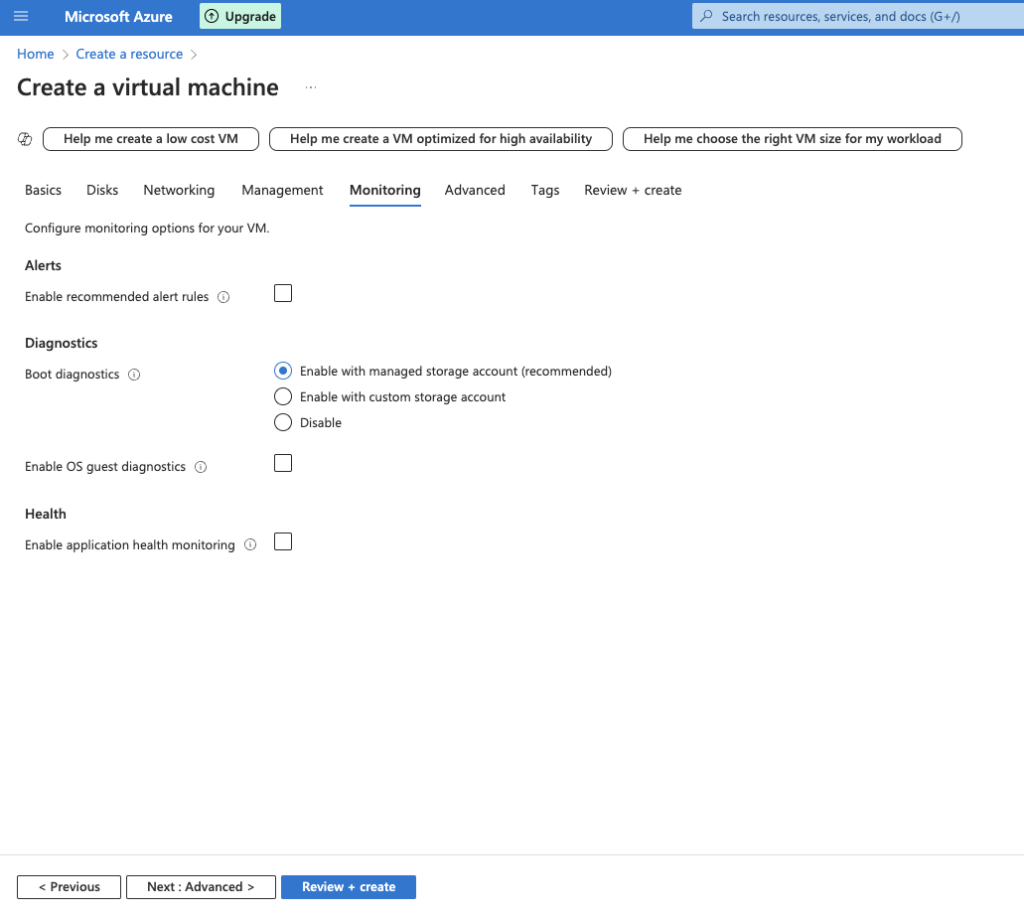The height and width of the screenshot is (916, 1024).
Task: Switch to the Disks tab
Action: 103,190
